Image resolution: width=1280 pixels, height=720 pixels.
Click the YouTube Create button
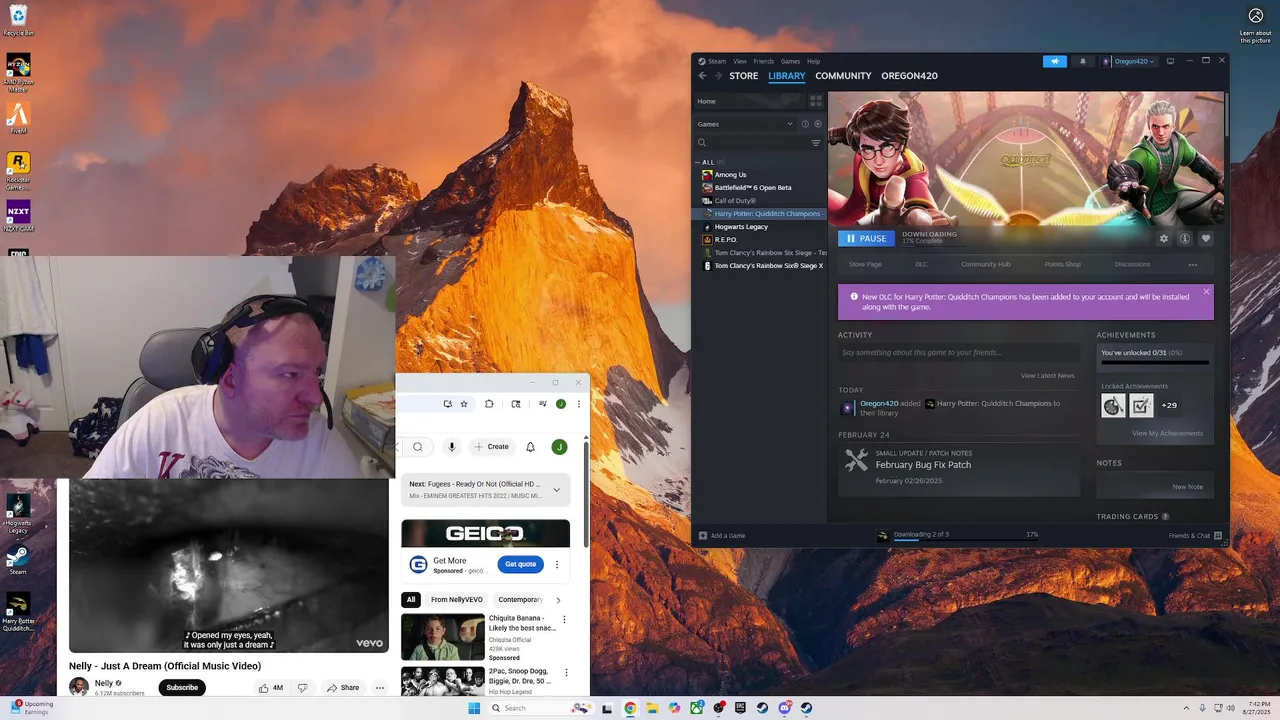click(492, 447)
